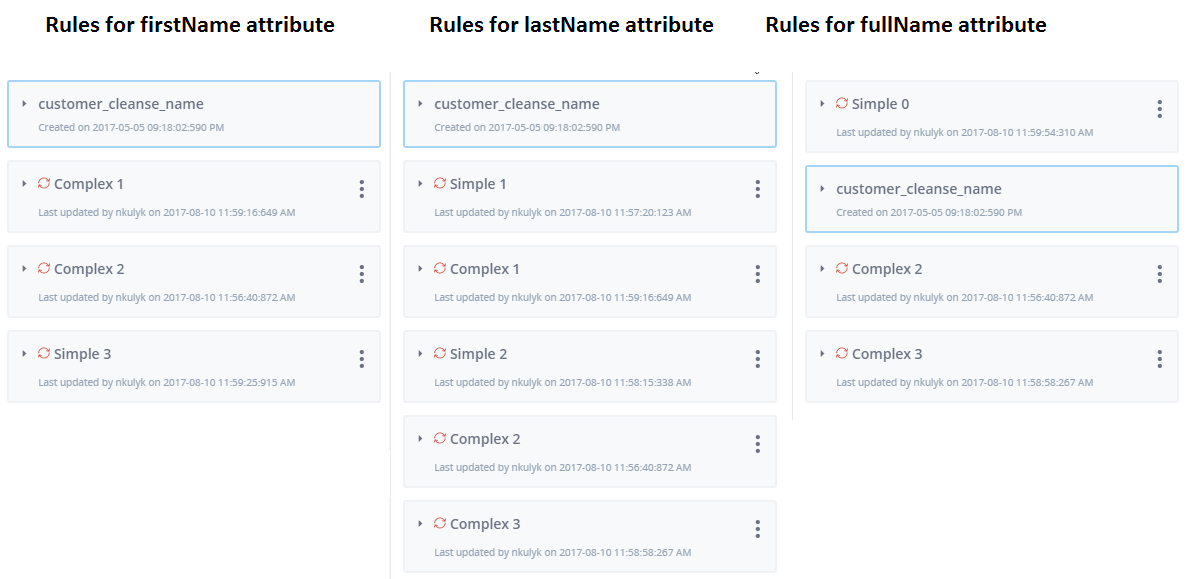Open options menu for Complex 3 in lastName rules

coord(758,529)
